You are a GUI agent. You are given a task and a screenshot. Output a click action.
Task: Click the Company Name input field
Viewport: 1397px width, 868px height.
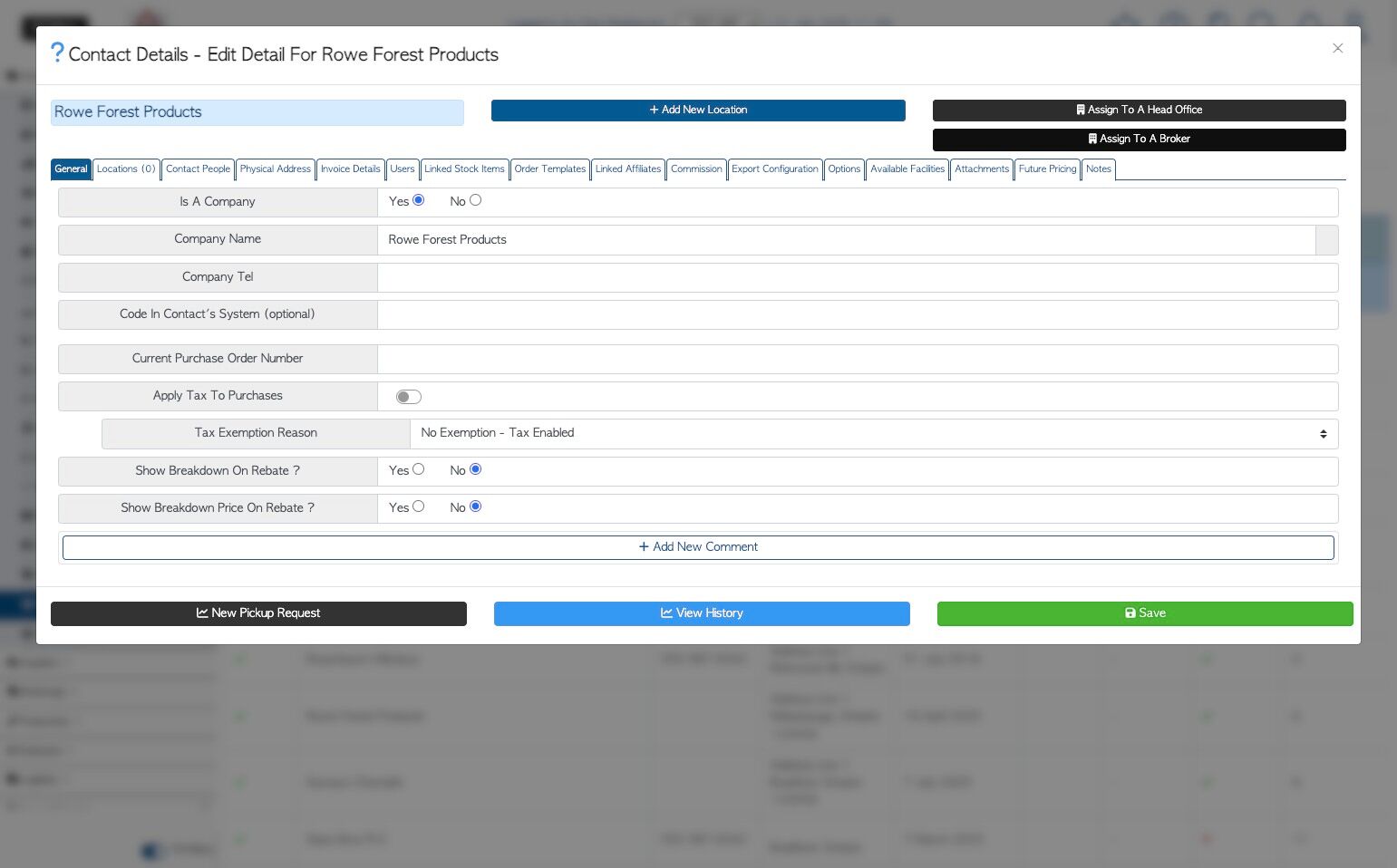pos(846,240)
